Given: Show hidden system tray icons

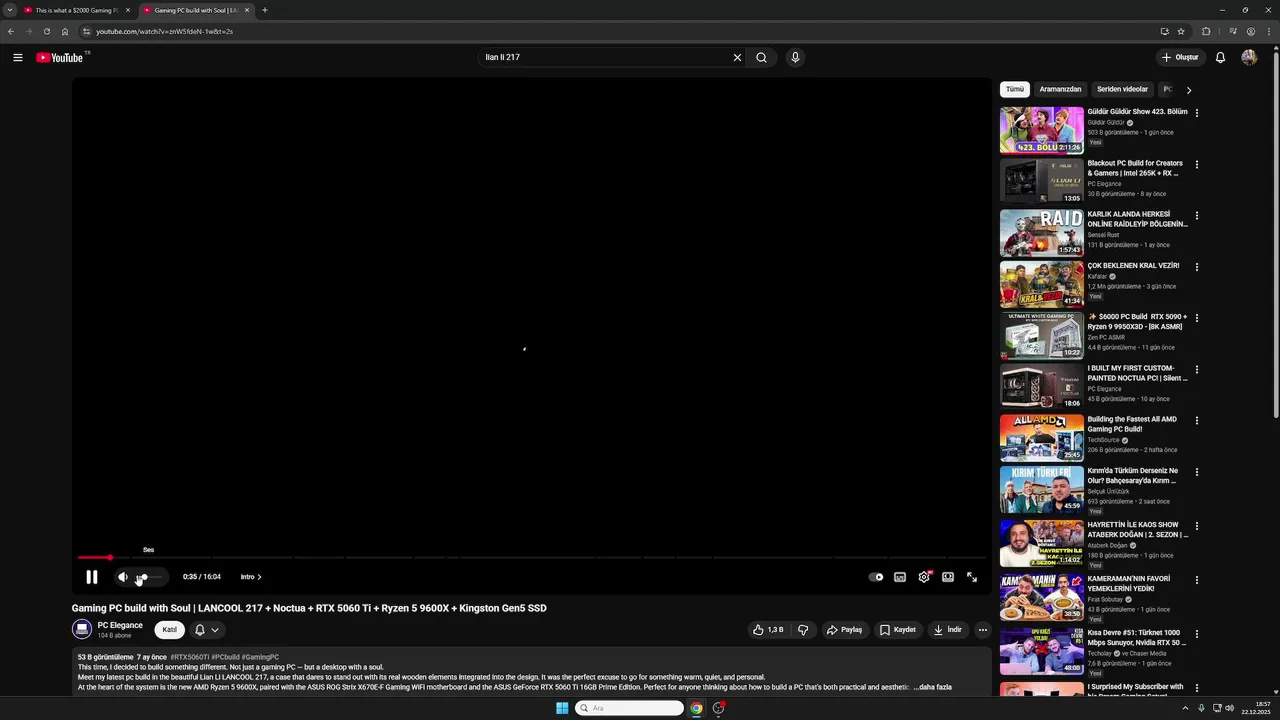Looking at the screenshot, I should tap(1185, 708).
